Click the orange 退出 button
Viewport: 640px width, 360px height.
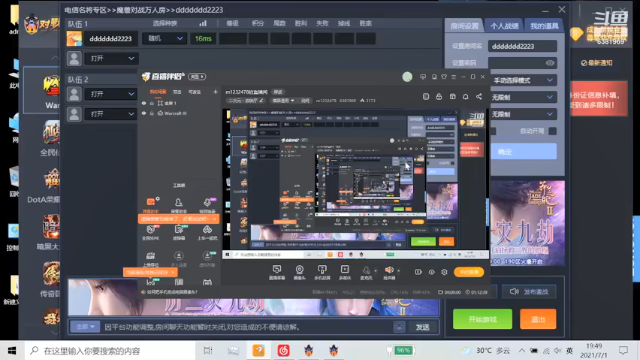click(538, 319)
